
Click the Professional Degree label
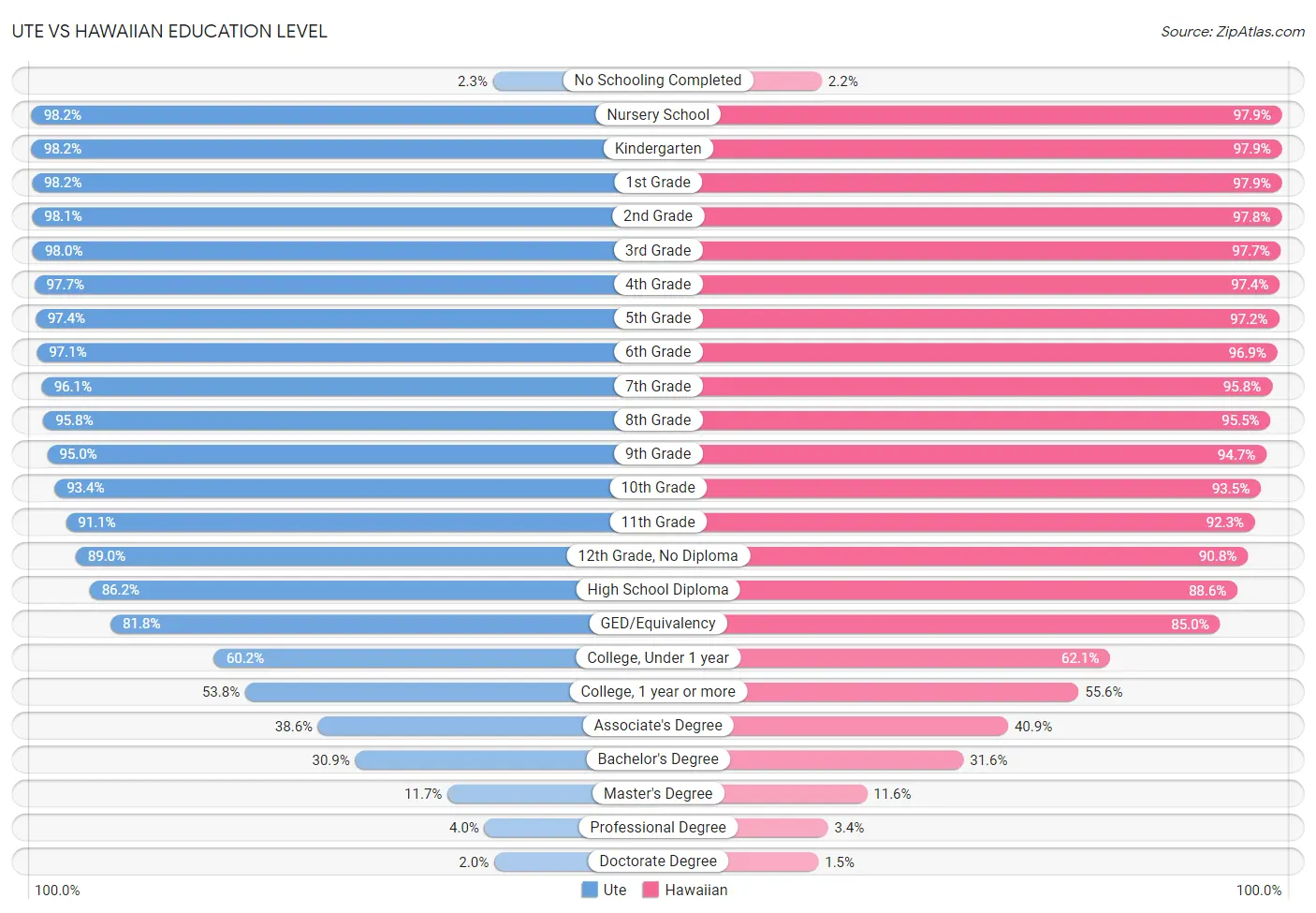coord(658,827)
